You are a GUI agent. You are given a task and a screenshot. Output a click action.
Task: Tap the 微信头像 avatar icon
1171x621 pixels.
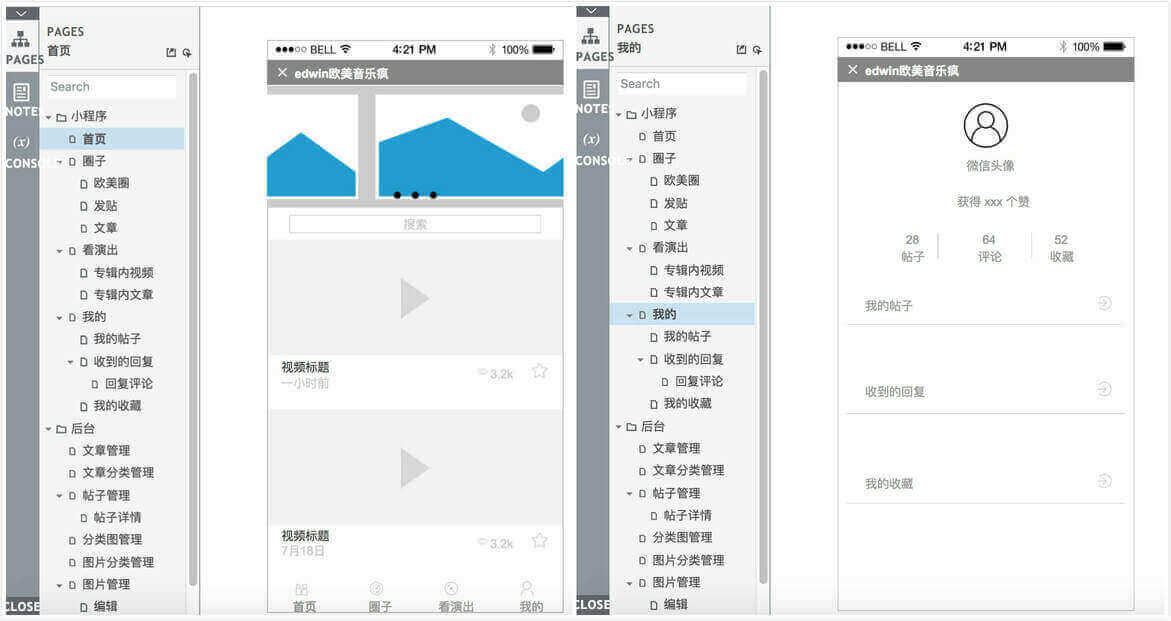pos(985,125)
